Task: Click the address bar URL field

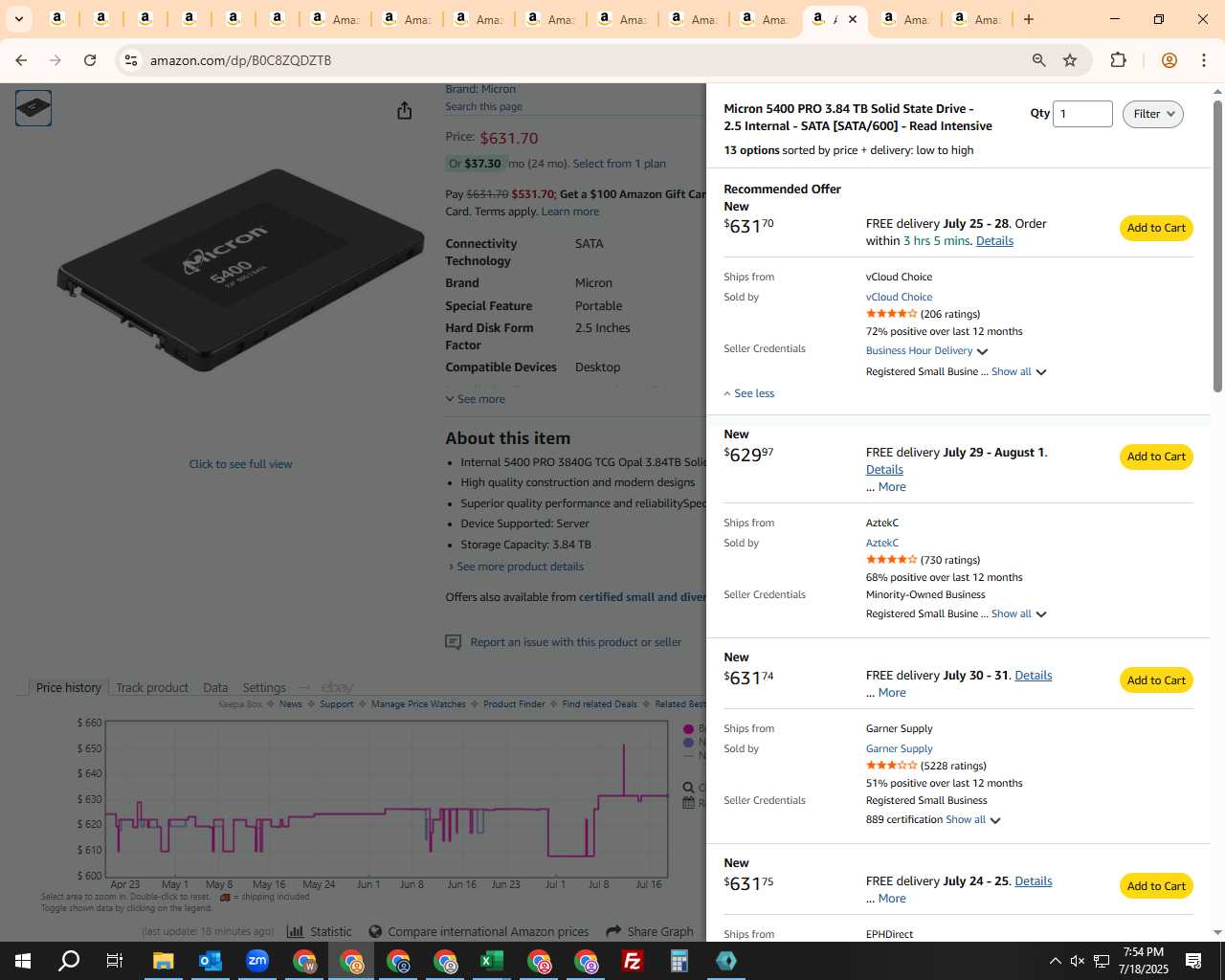Action: [574, 60]
